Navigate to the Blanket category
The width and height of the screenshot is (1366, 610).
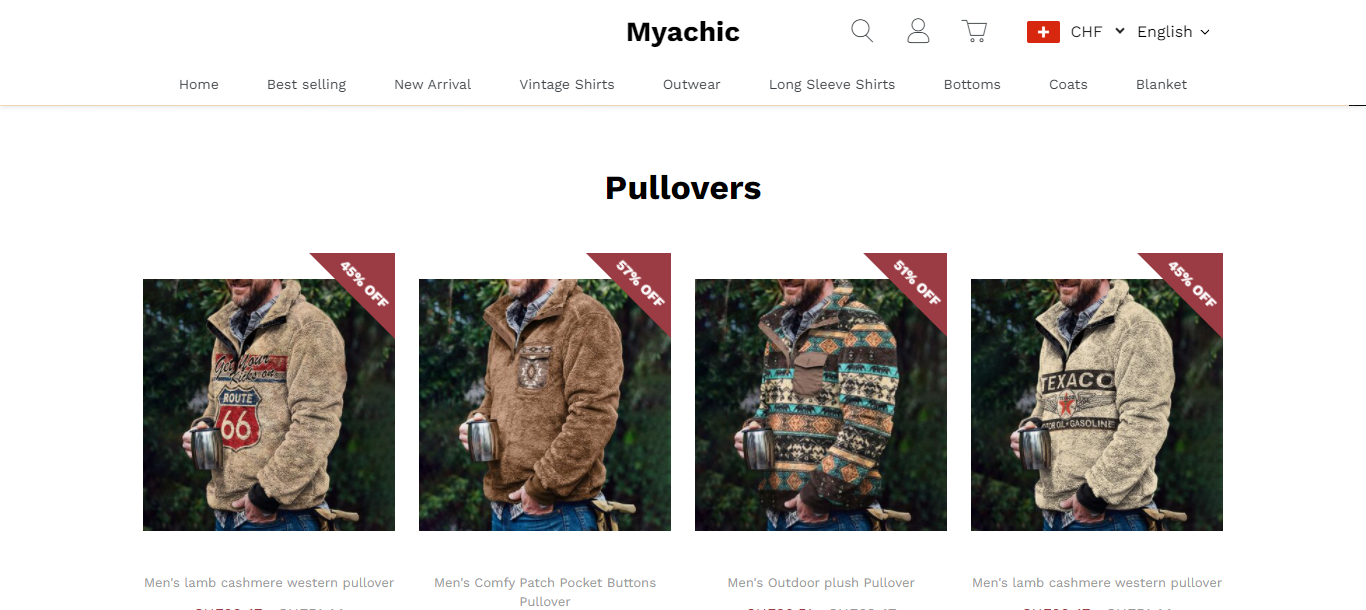1161,85
